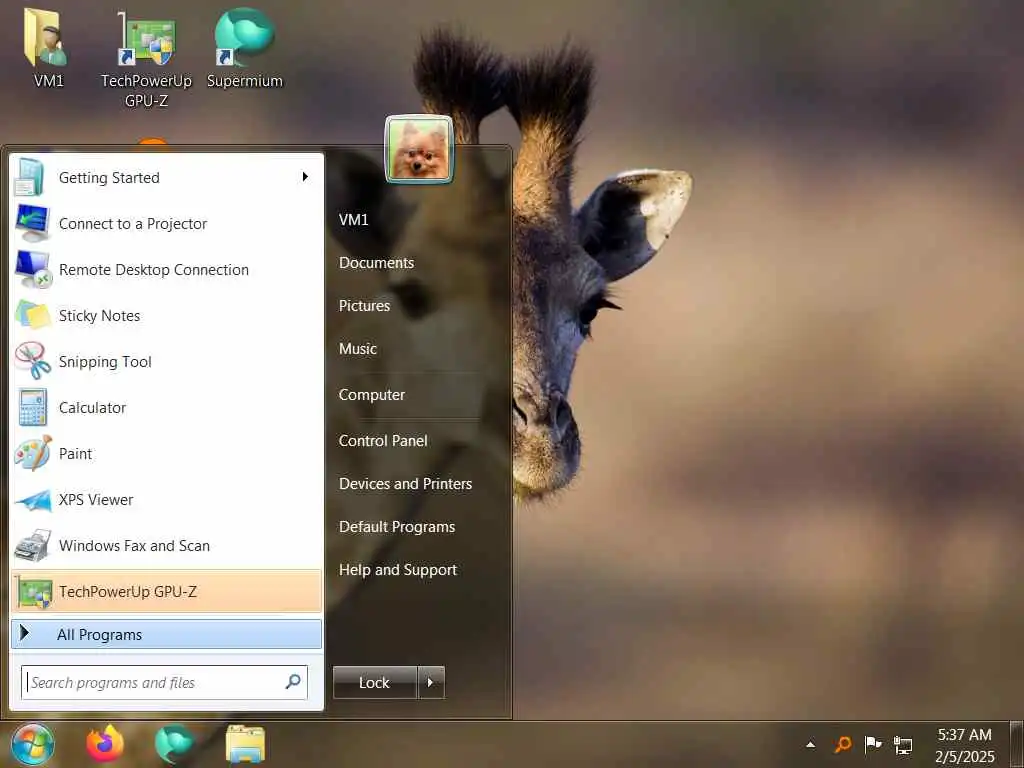Open Control Panel
Screen dimensions: 1024x768
pos(383,441)
